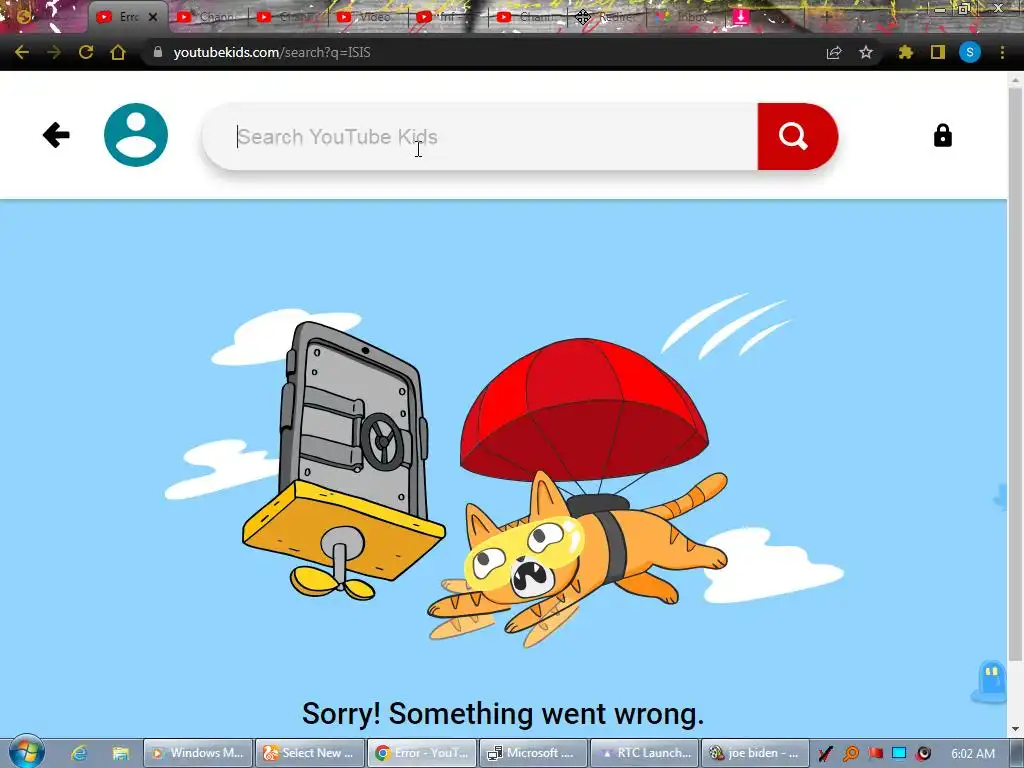The height and width of the screenshot is (768, 1024).
Task: Open the Chrome profile S avatar
Action: coord(970,52)
